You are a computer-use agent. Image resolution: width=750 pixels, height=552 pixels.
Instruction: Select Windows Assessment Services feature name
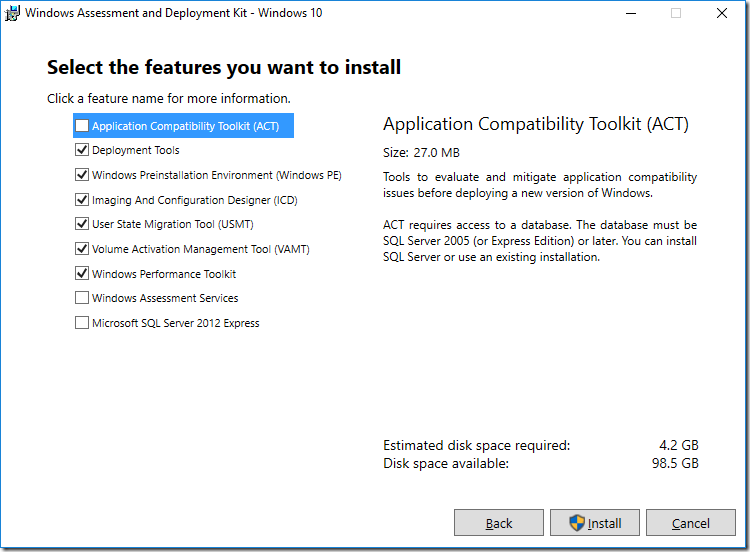165,298
